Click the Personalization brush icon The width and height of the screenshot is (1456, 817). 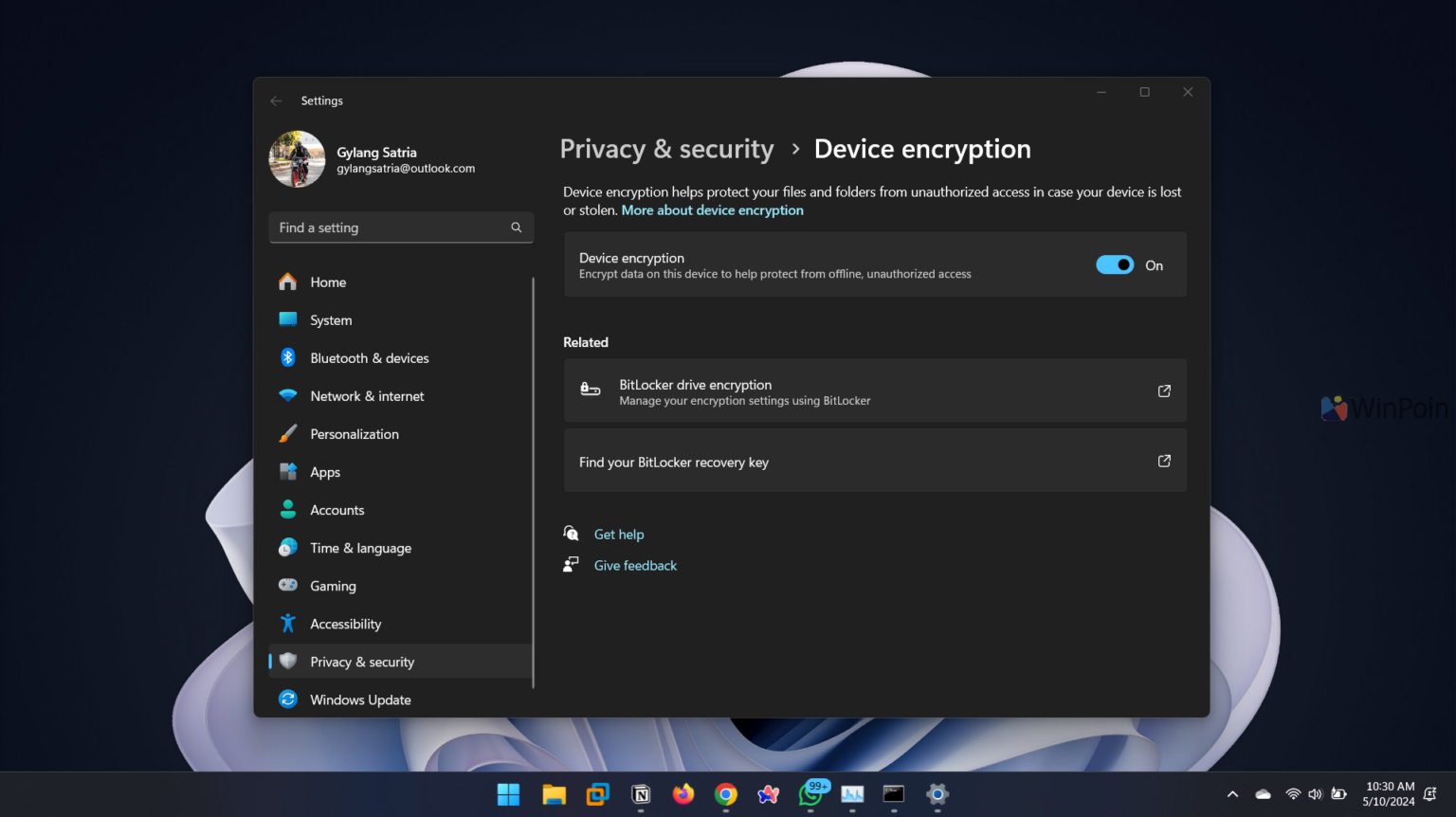287,433
